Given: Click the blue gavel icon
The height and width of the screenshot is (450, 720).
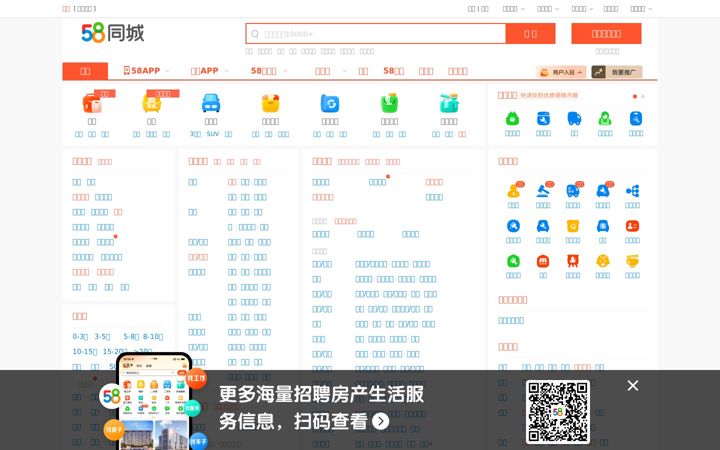Looking at the screenshot, I should click(x=543, y=191).
